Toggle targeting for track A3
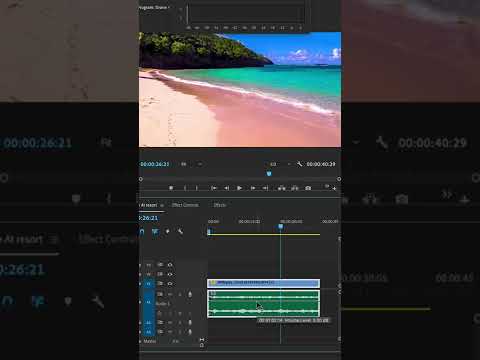The width and height of the screenshot is (480, 360). [x=149, y=332]
